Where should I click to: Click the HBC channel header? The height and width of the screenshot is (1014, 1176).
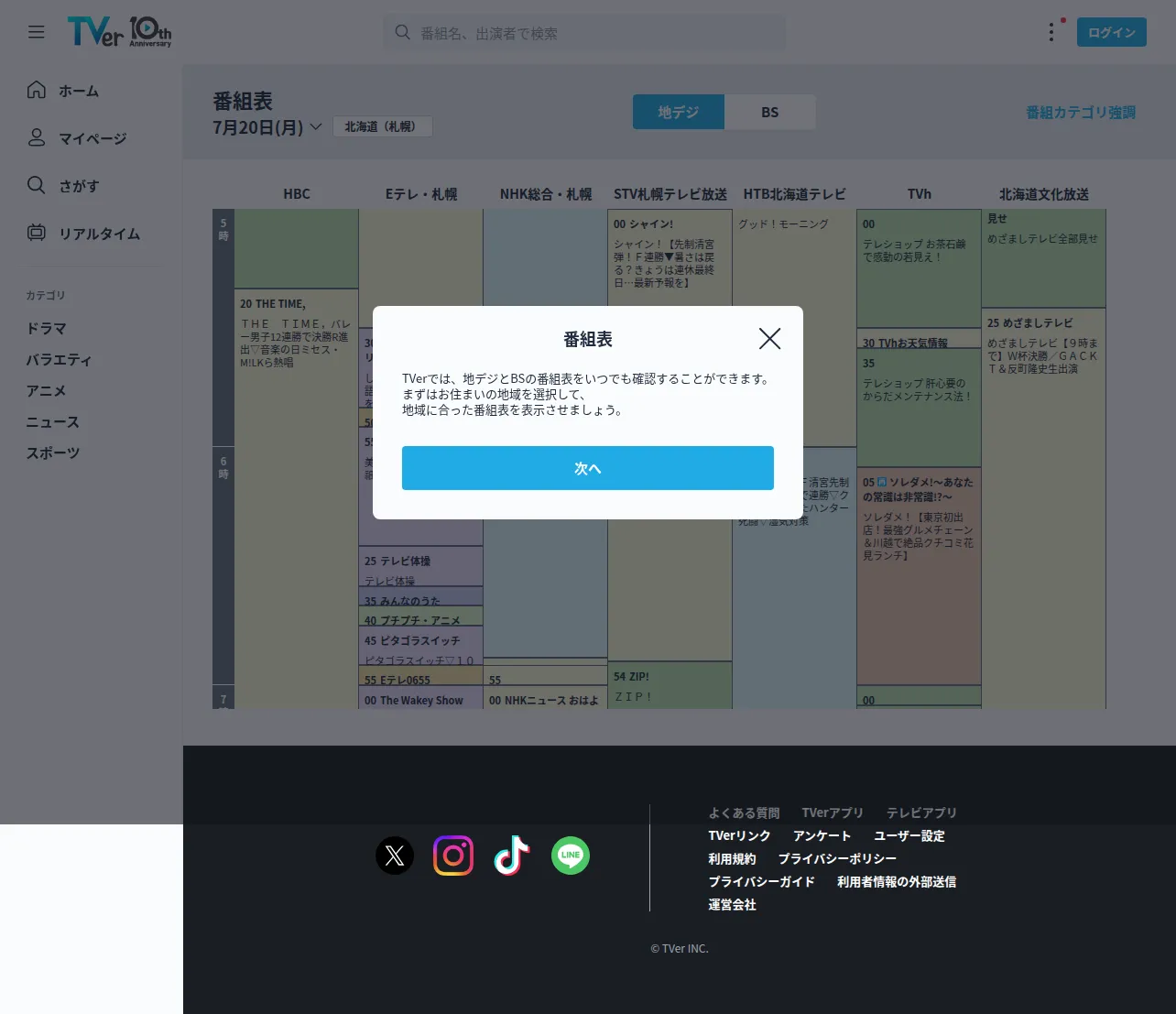click(x=297, y=194)
